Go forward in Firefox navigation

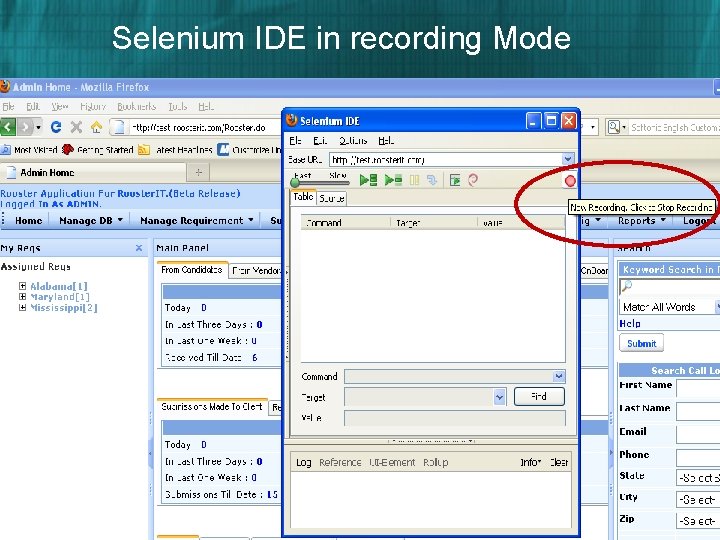pyautogui.click(x=25, y=127)
